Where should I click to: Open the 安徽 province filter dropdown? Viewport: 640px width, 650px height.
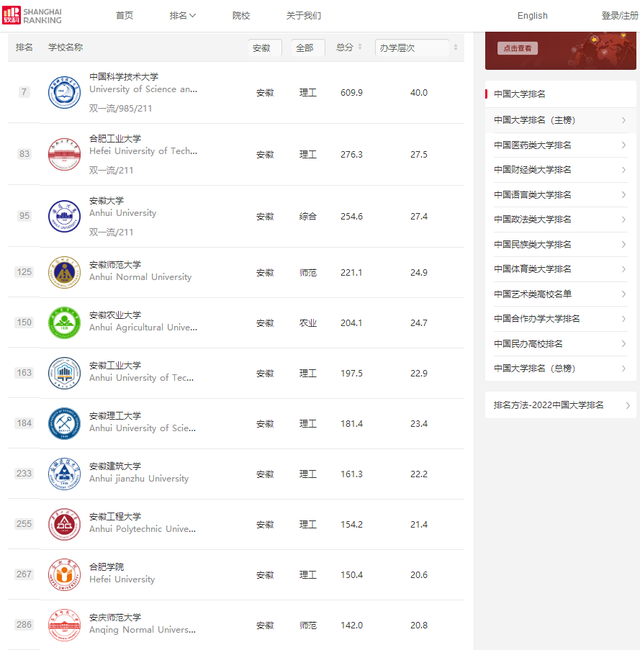[x=265, y=48]
